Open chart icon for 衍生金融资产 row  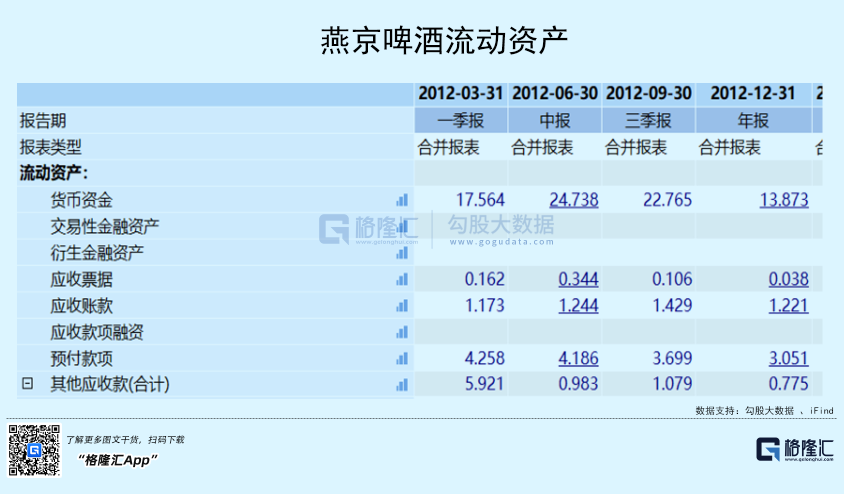point(402,253)
